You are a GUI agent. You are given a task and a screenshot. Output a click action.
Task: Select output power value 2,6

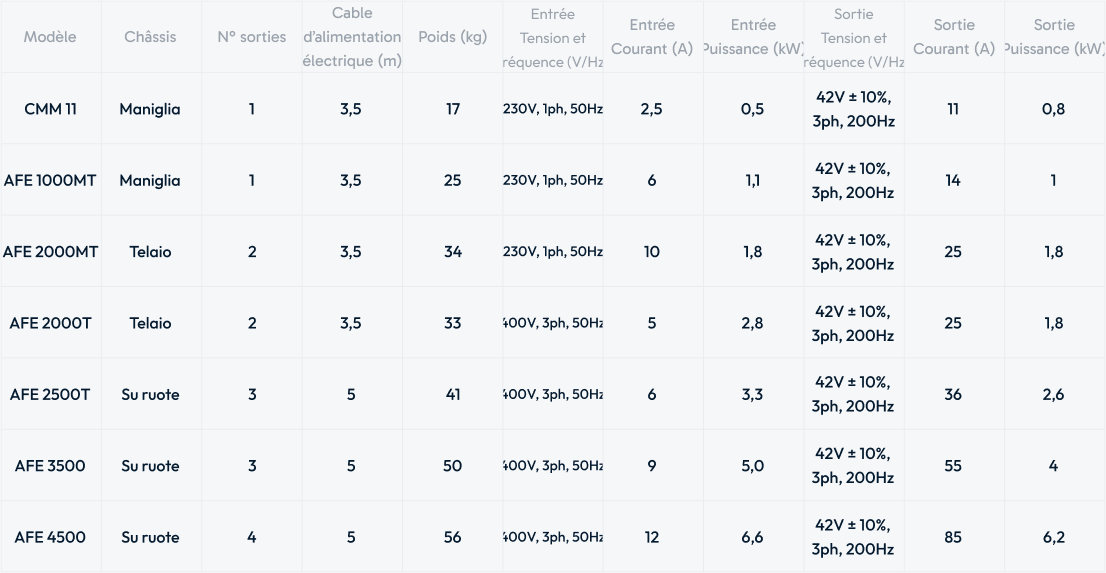coord(1053,394)
